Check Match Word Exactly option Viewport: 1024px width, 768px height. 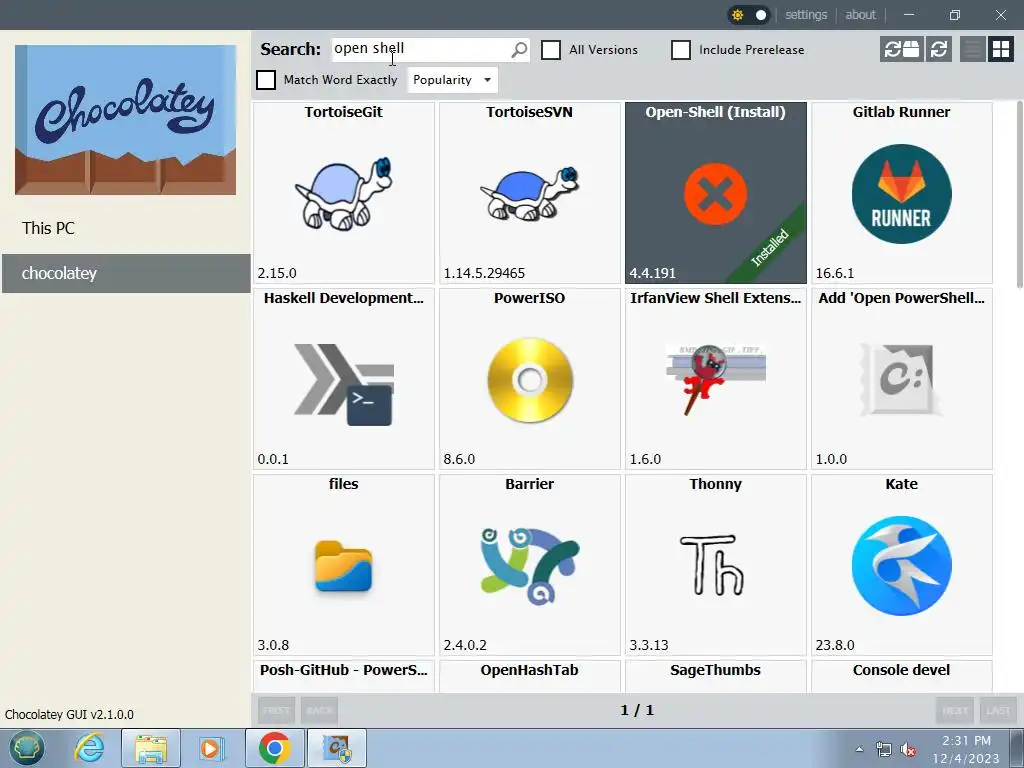click(x=266, y=80)
